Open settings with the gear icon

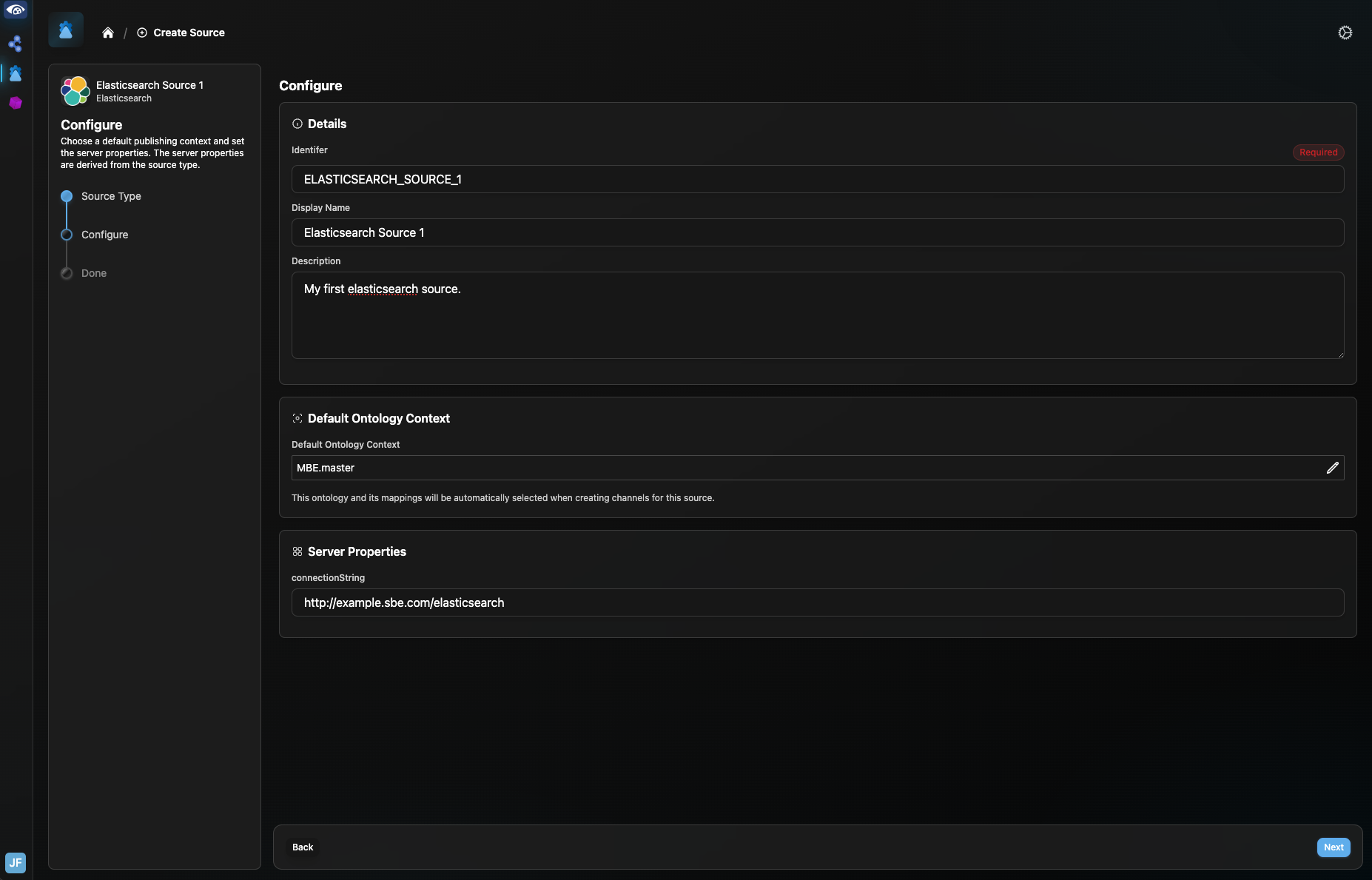coord(1345,33)
